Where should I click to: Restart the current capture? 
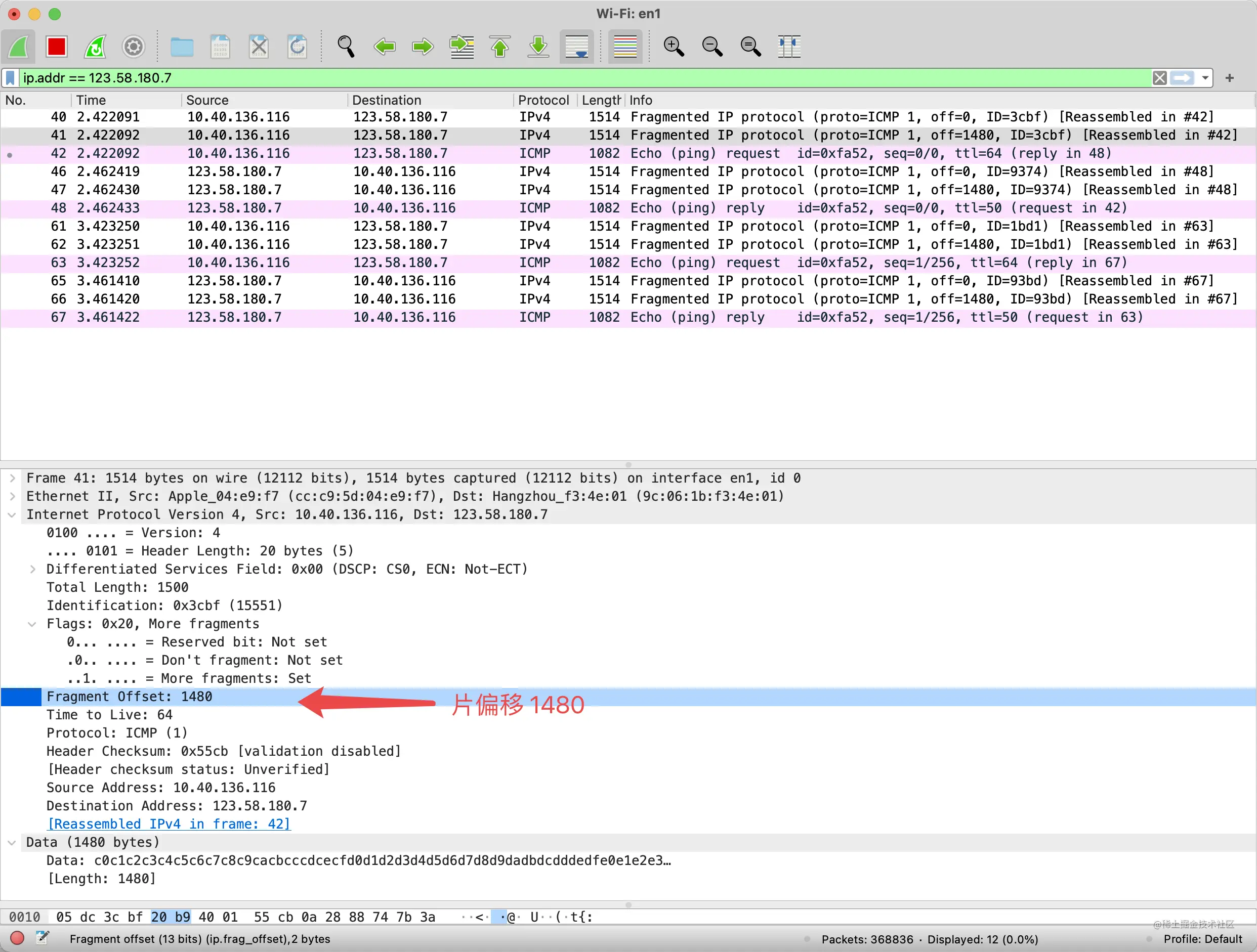click(x=95, y=47)
